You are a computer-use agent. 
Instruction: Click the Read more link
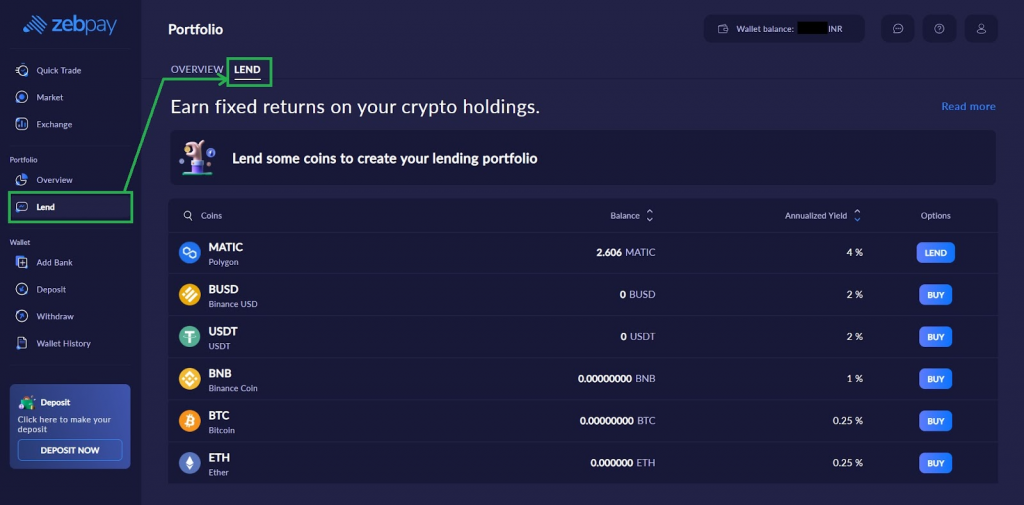[x=968, y=107]
